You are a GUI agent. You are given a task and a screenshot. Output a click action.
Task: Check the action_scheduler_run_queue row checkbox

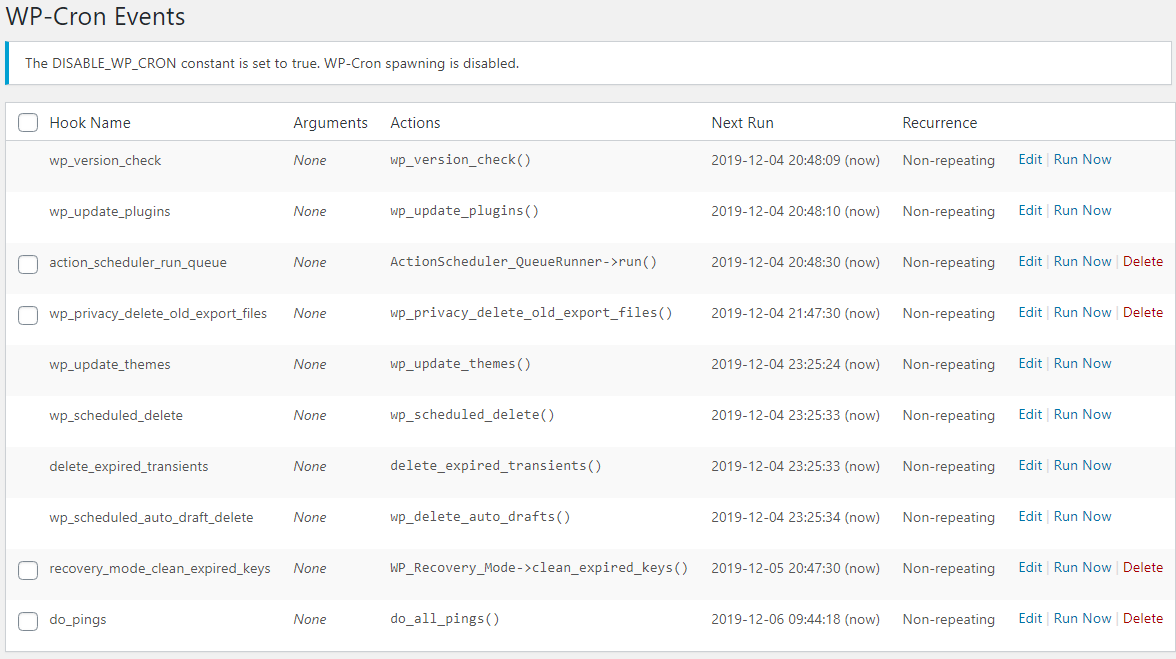(x=28, y=264)
